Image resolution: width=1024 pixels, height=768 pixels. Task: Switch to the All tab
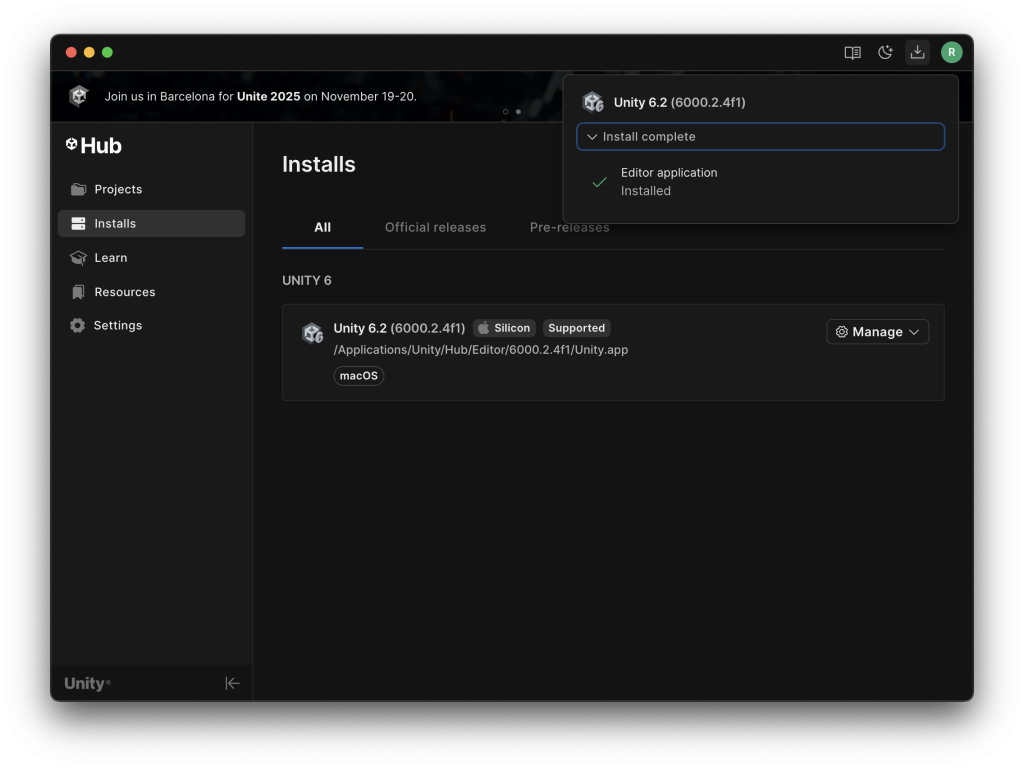[x=323, y=227]
